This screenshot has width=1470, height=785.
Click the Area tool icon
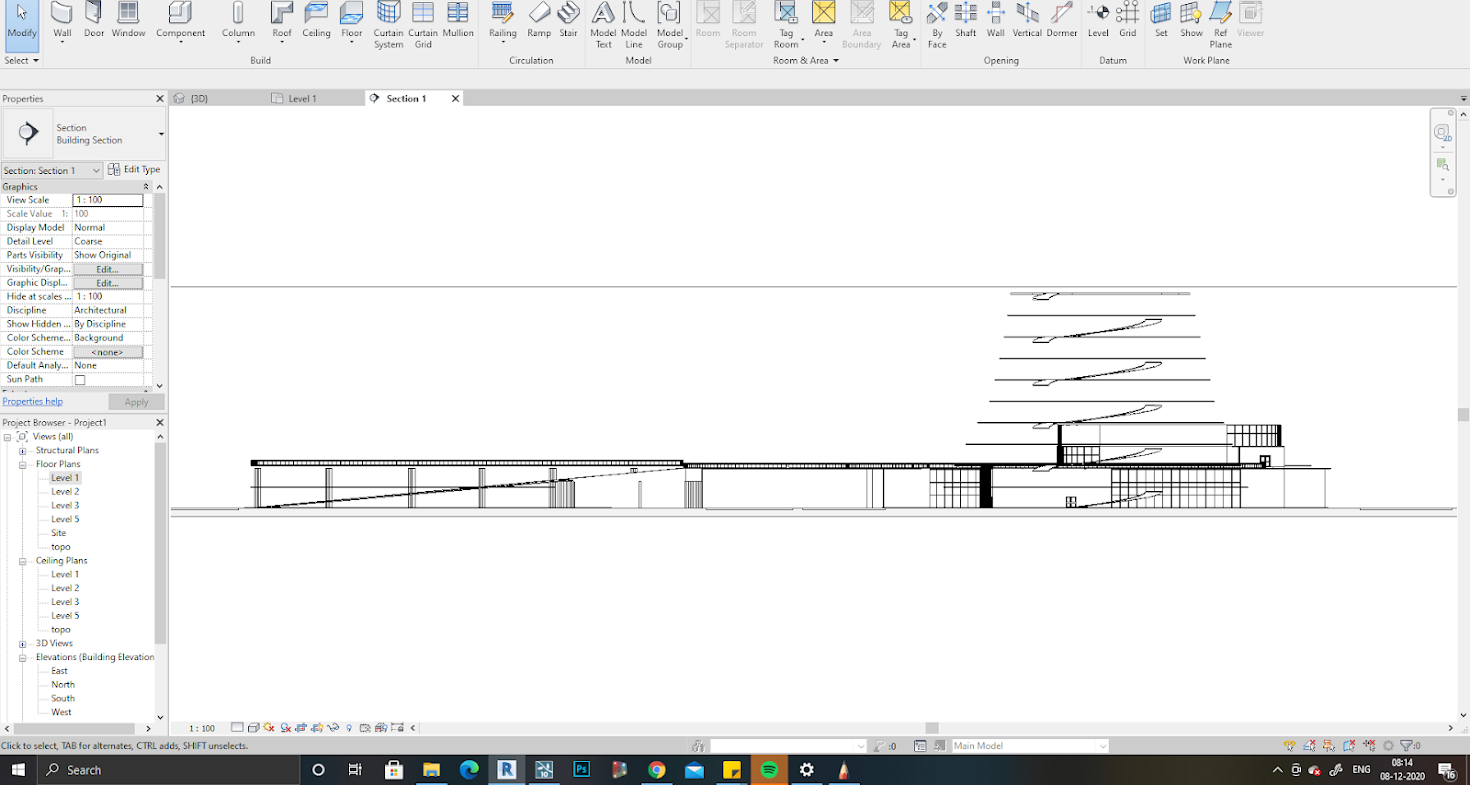pos(823,14)
